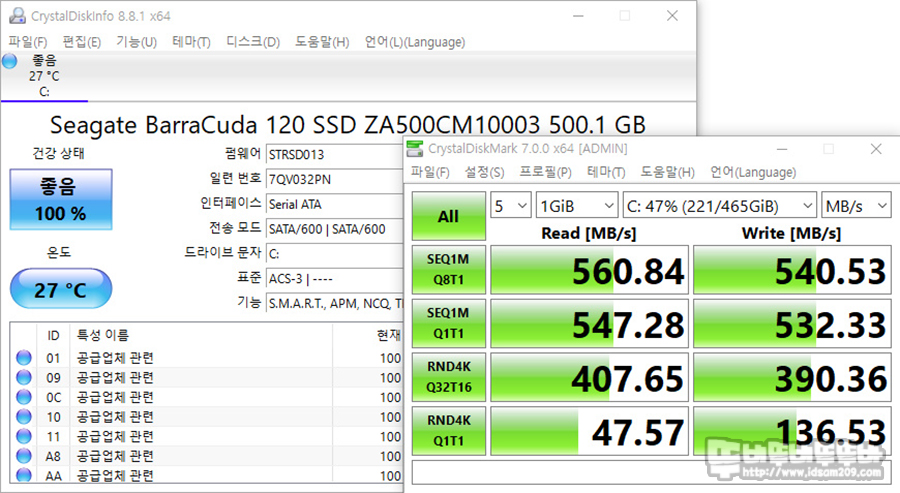Screen dimensions: 900x493
Task: Click status circle for attribute ID 10
Action: tap(24, 416)
